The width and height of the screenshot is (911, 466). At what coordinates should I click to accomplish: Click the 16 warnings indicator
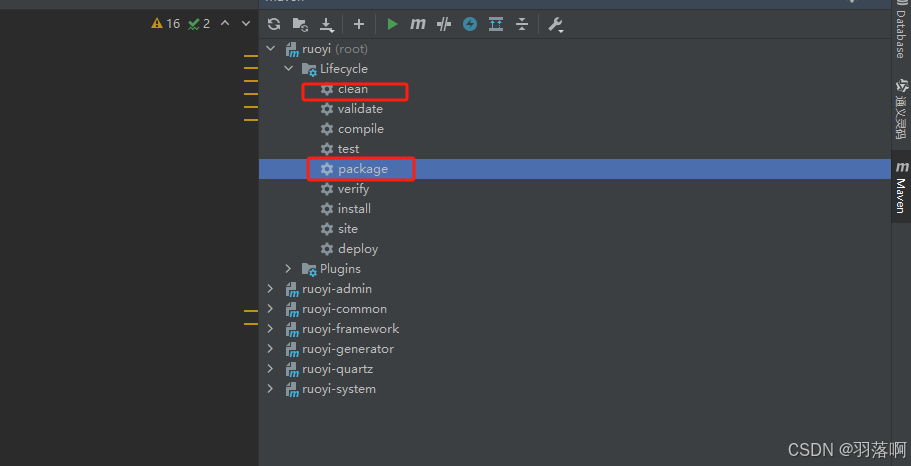(x=166, y=24)
